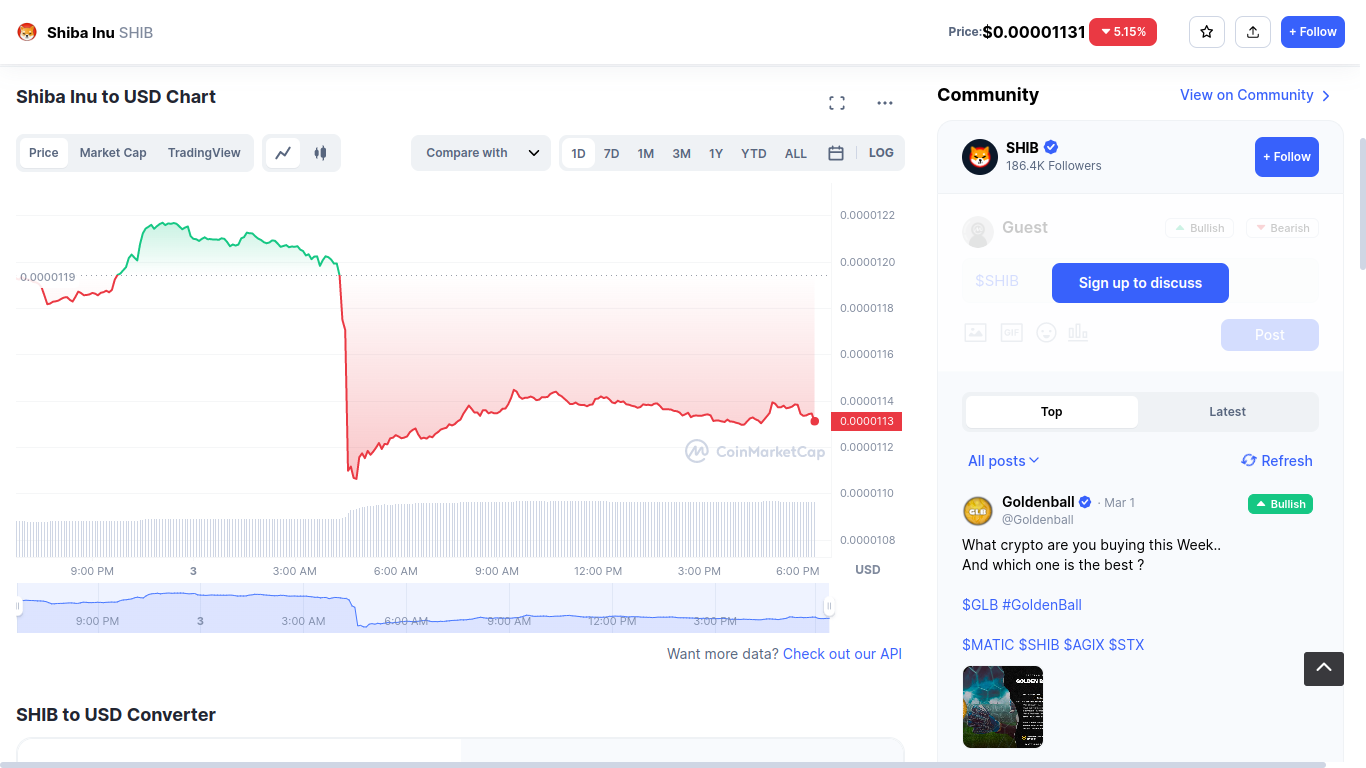Click Sign up to discuss button
Viewport: 1366px width, 768px height.
(x=1140, y=283)
